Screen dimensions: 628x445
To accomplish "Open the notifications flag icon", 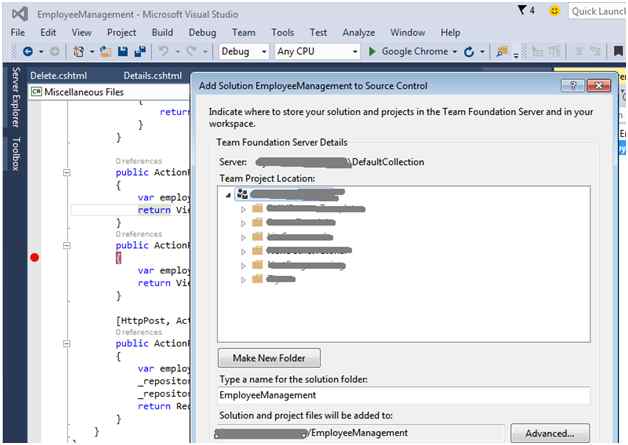I will coord(522,10).
